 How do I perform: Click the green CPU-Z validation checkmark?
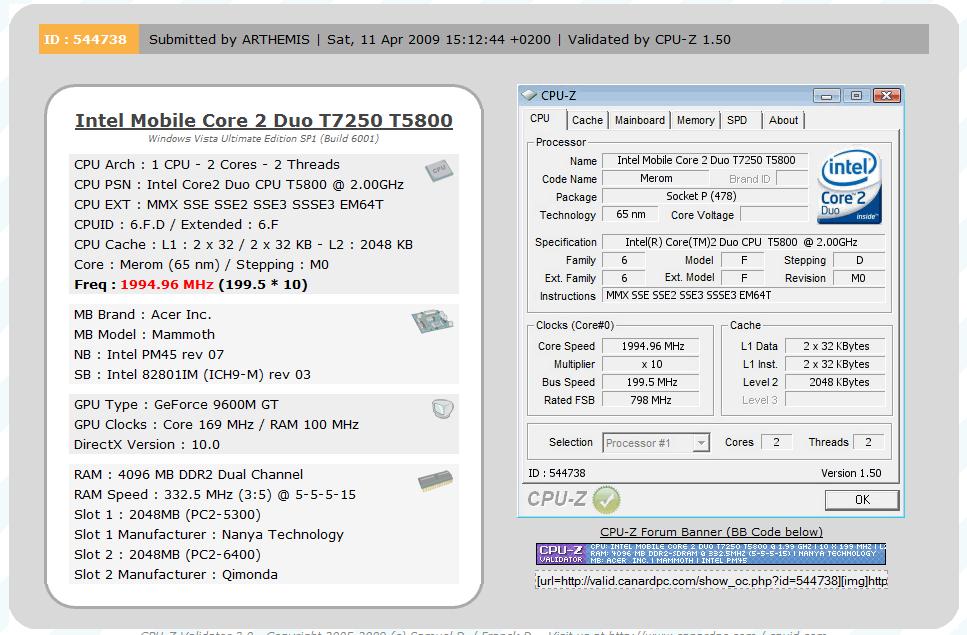(606, 499)
